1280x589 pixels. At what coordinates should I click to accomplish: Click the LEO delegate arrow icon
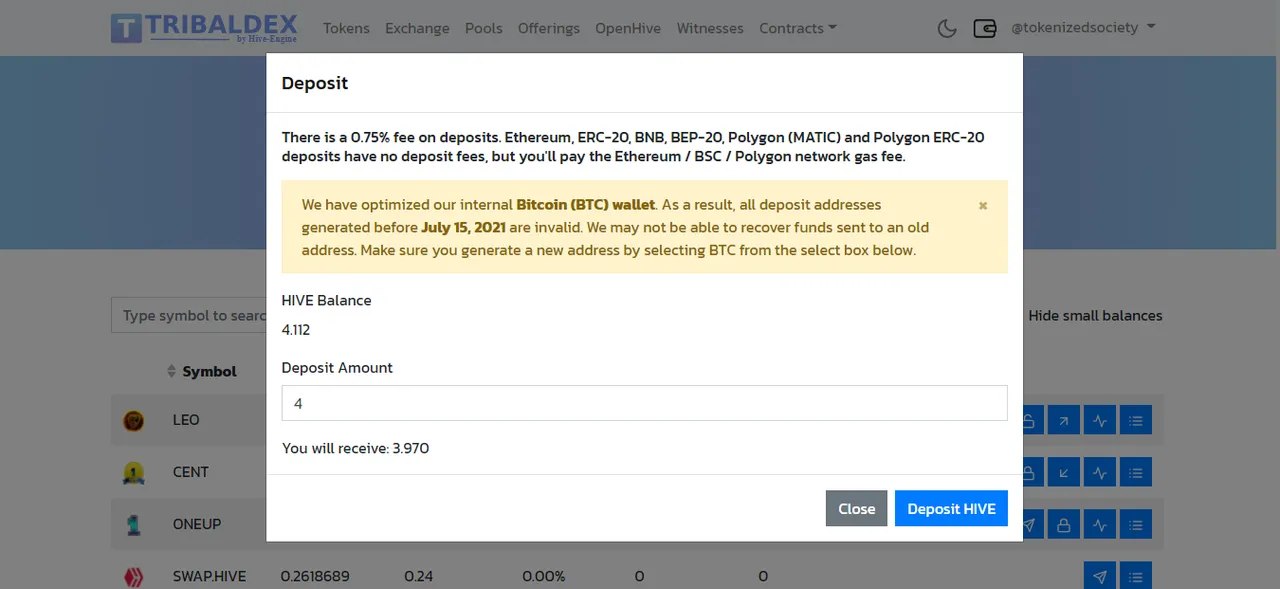pyautogui.click(x=1064, y=420)
